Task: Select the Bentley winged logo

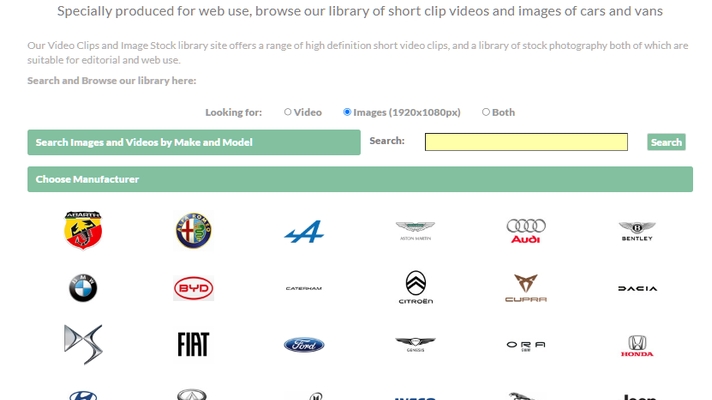Action: click(x=637, y=232)
